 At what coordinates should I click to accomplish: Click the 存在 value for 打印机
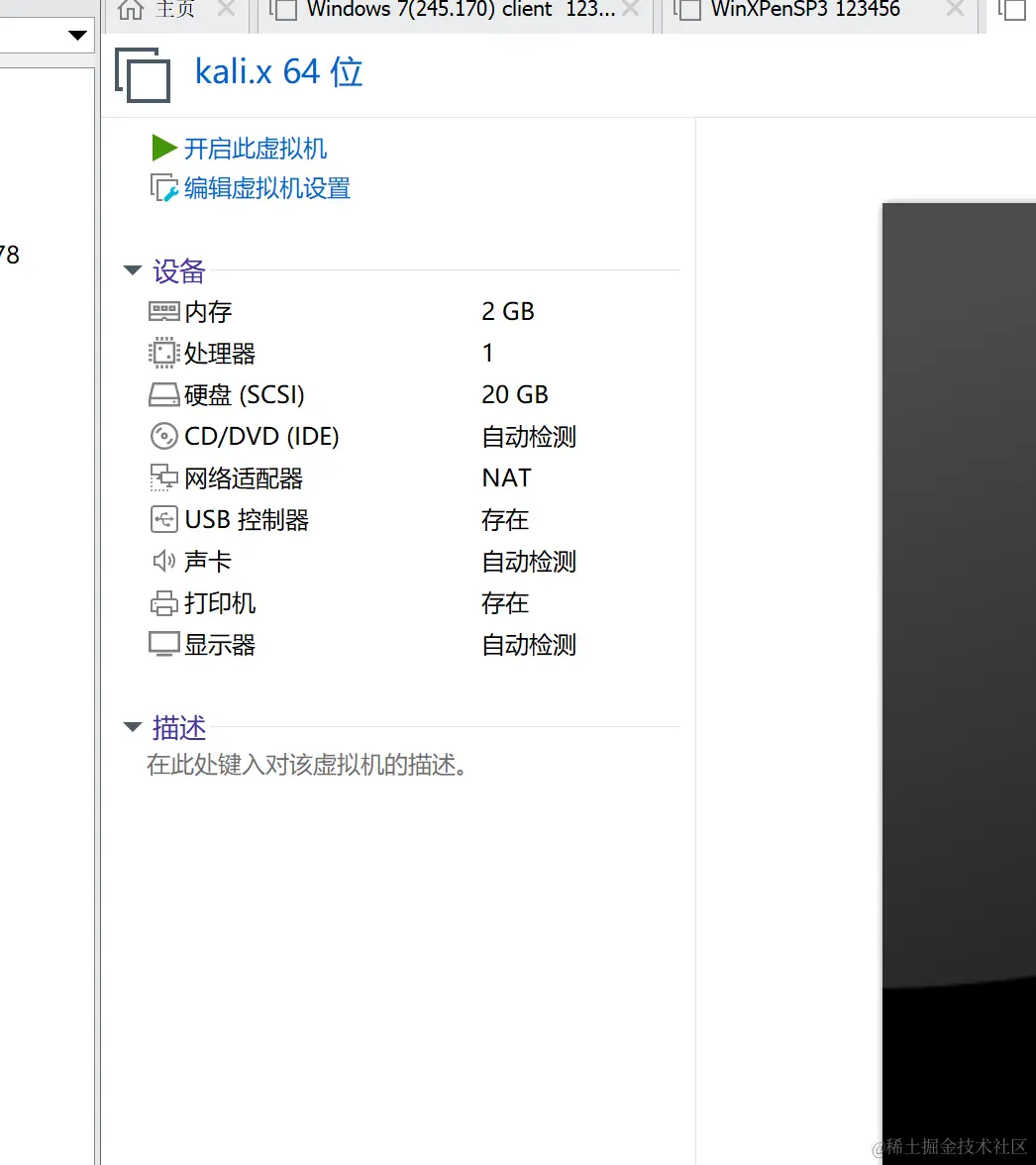coord(505,602)
